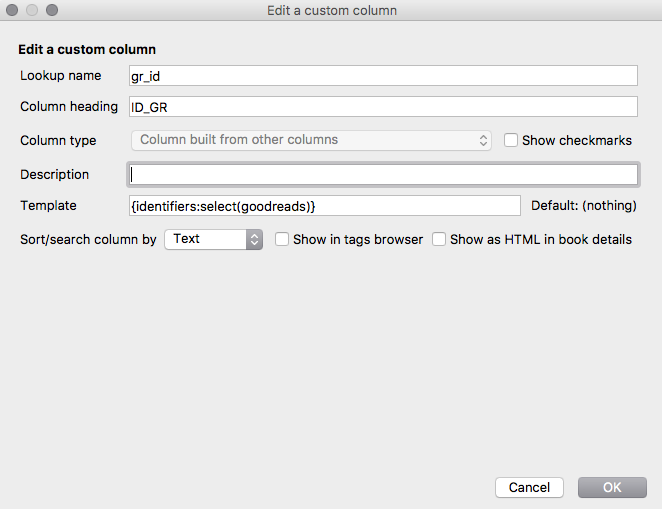Screen dimensions: 662x509
Task: Click the Template input field
Action: coord(324,205)
